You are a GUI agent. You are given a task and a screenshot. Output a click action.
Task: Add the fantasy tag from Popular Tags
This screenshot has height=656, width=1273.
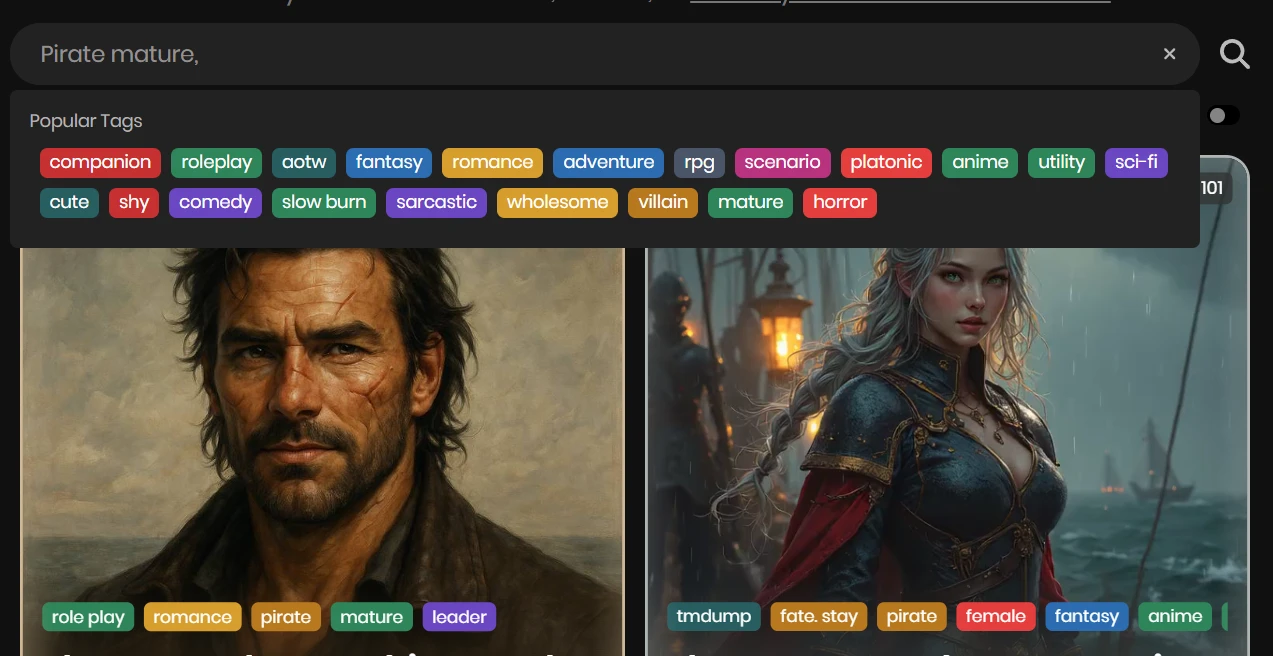[x=389, y=163]
